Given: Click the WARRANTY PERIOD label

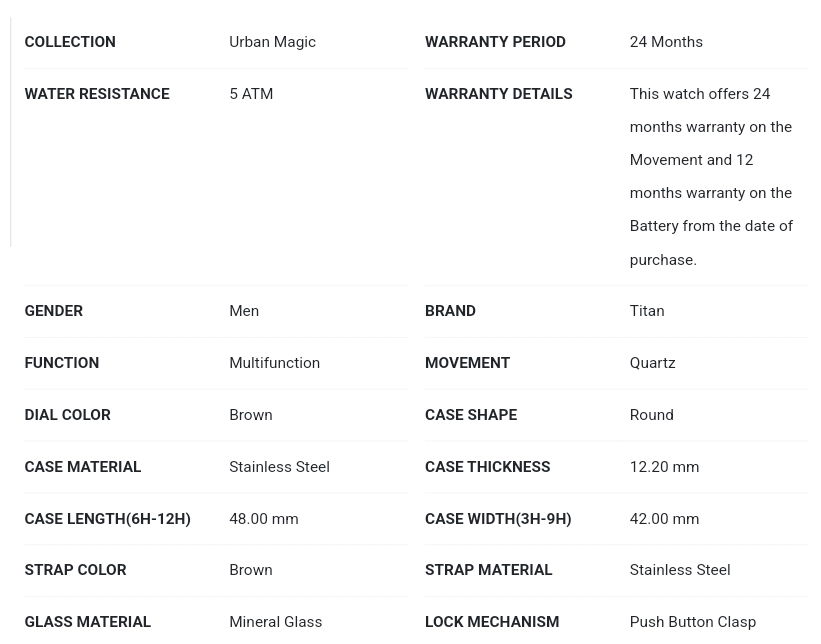Looking at the screenshot, I should click(495, 42).
